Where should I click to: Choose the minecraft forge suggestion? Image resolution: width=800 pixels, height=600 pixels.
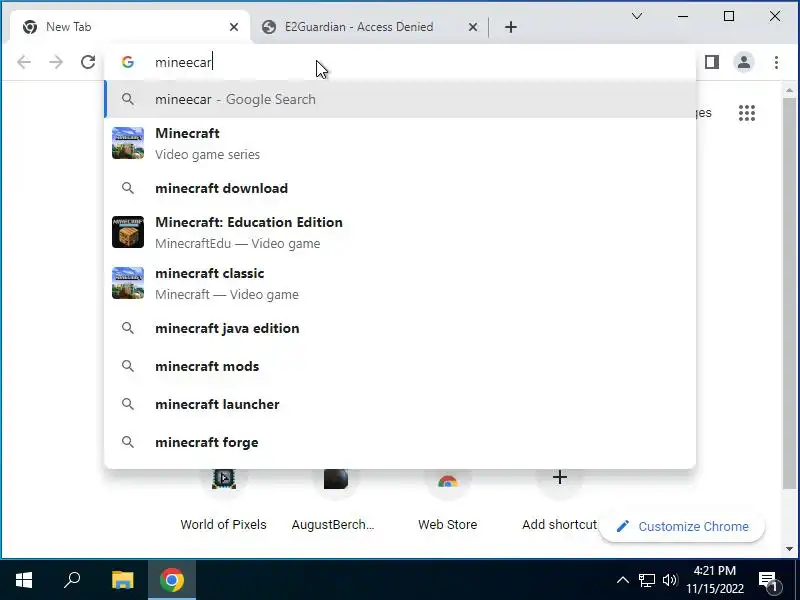pos(400,442)
